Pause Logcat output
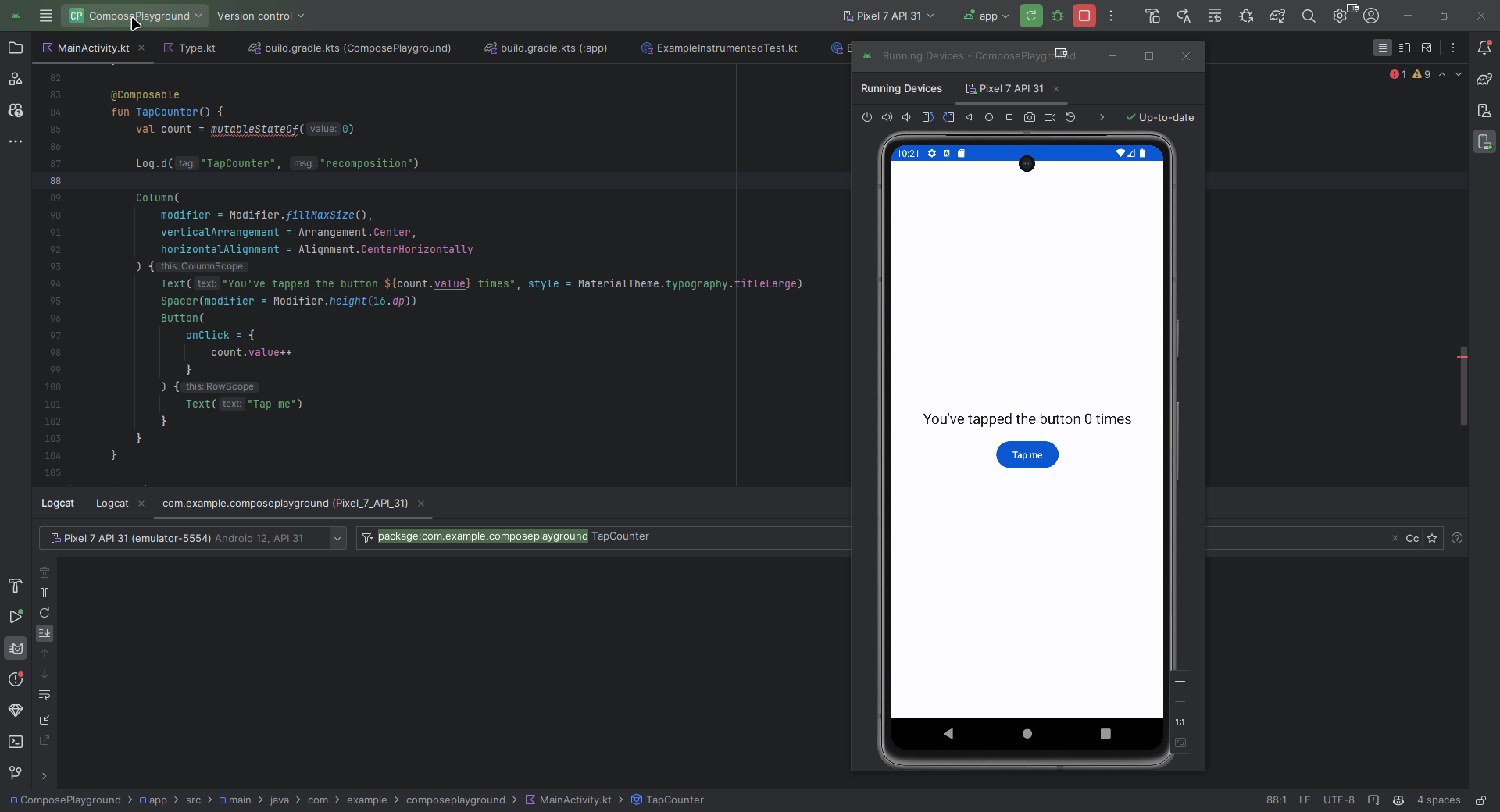 coord(45,593)
